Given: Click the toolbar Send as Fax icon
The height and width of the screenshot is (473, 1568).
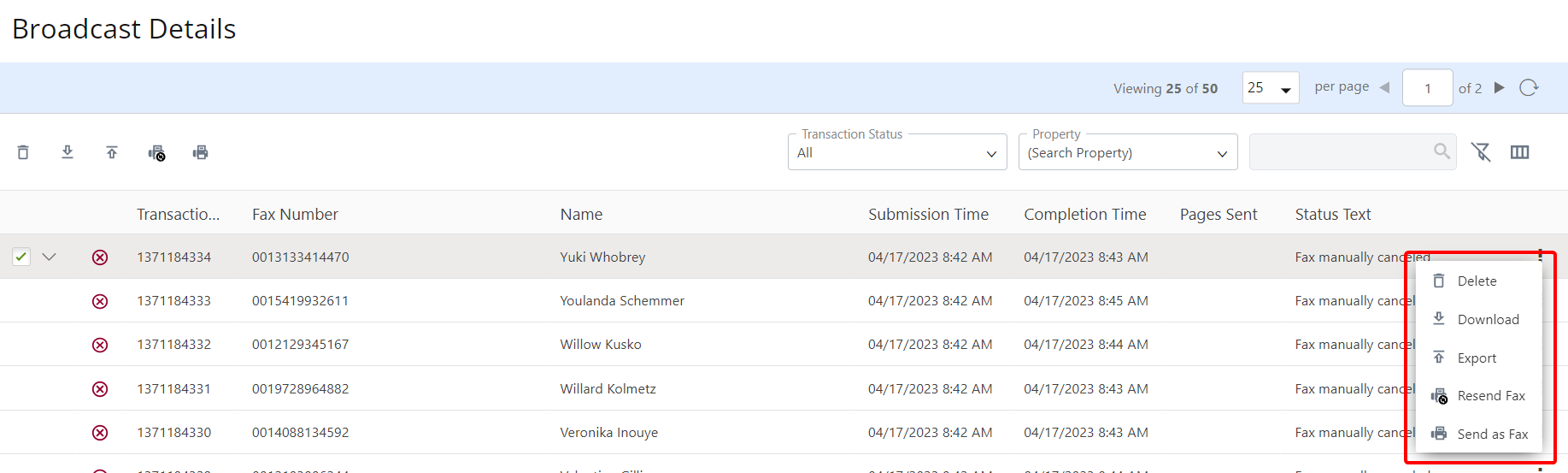Looking at the screenshot, I should pos(201,152).
